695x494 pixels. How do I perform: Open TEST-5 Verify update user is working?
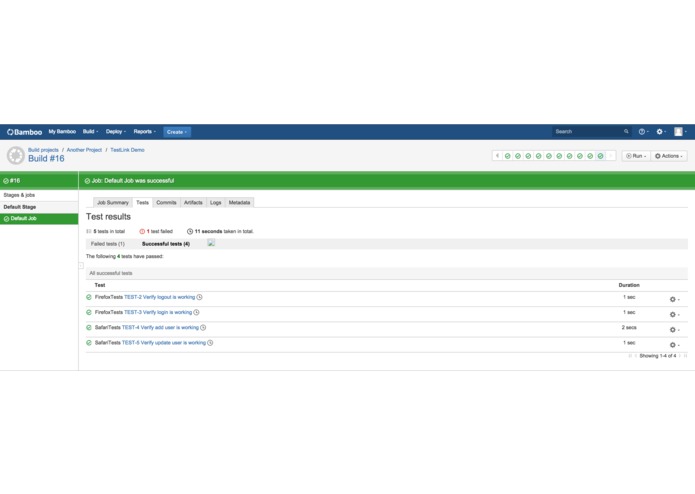coord(164,342)
